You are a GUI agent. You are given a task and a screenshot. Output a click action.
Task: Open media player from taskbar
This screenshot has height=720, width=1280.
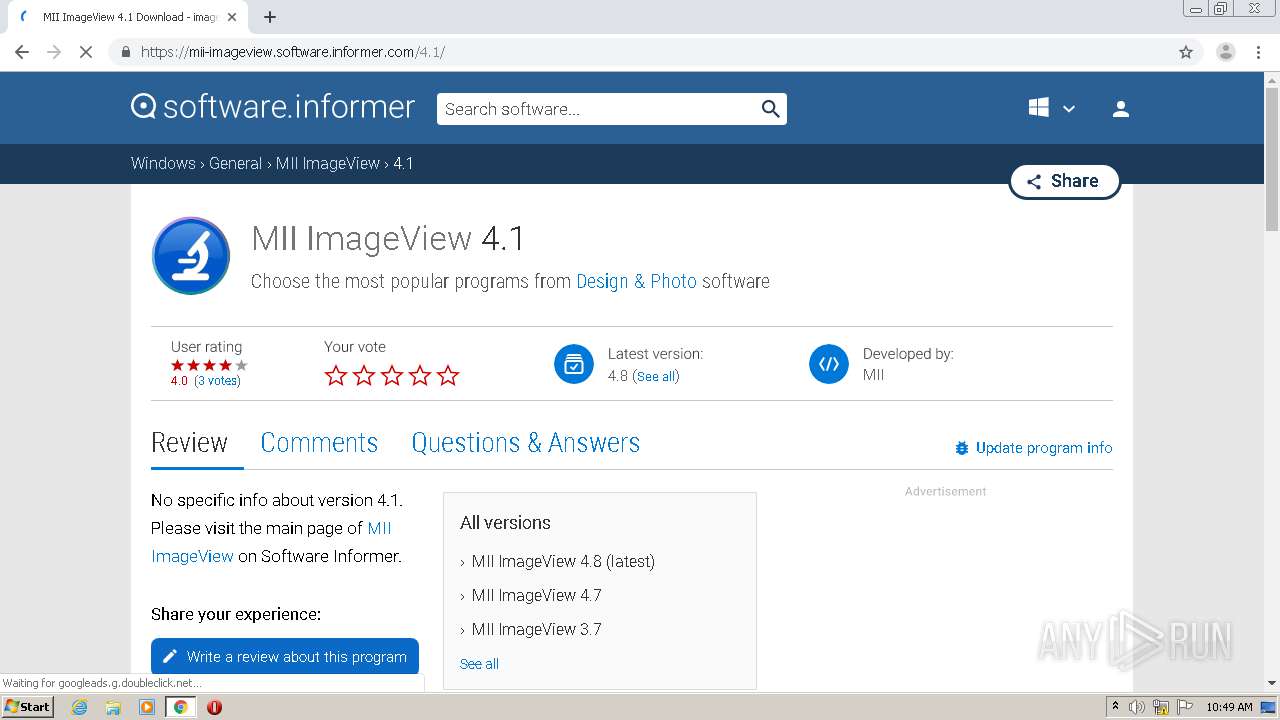click(x=147, y=707)
